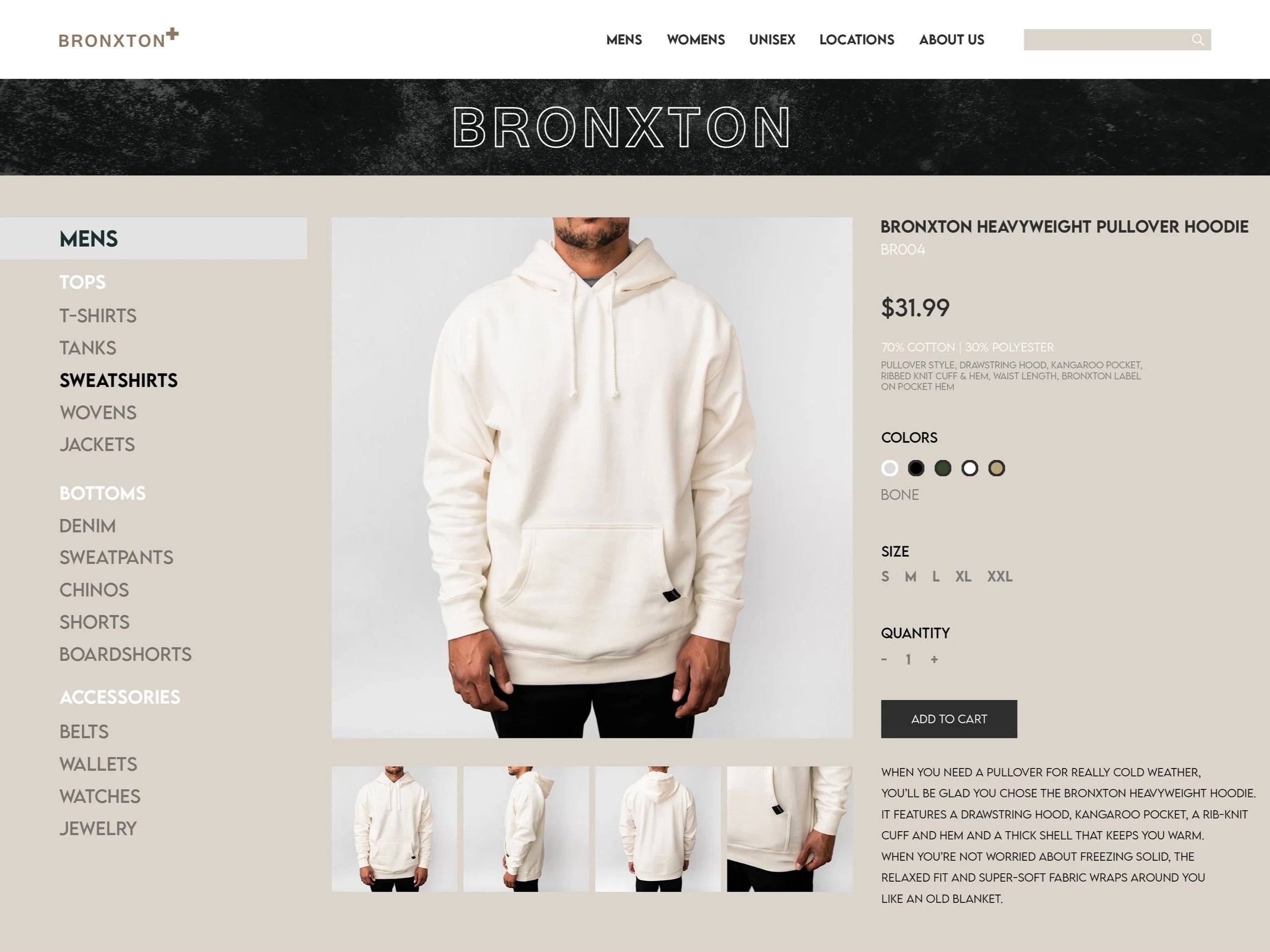Open the Jackets category
1270x952 pixels.
(97, 444)
